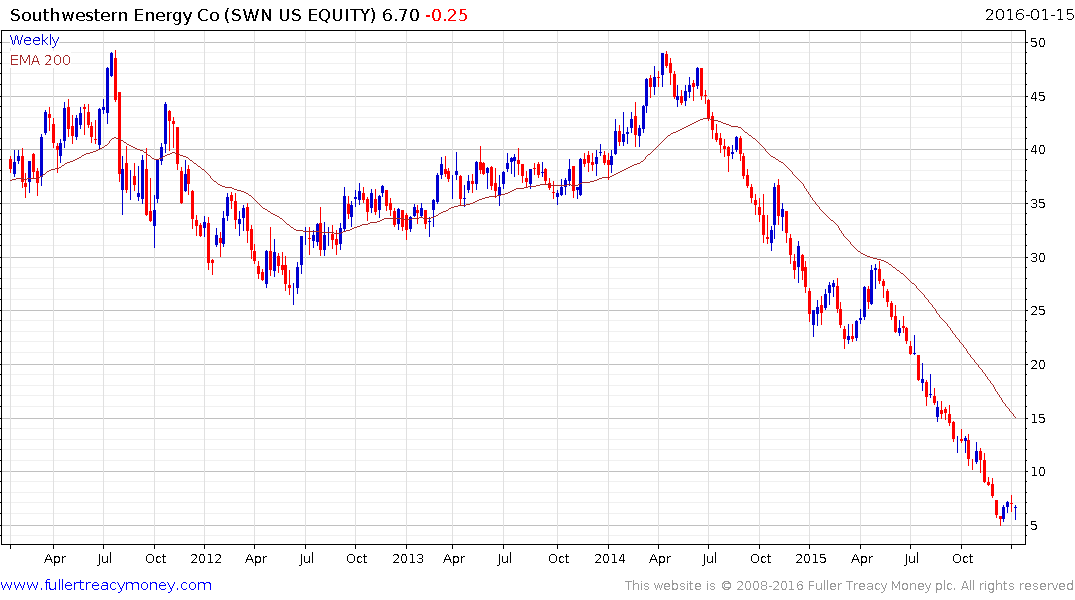Click the 2014 x-axis label
This screenshot has height=600, width=1075.
[x=609, y=558]
